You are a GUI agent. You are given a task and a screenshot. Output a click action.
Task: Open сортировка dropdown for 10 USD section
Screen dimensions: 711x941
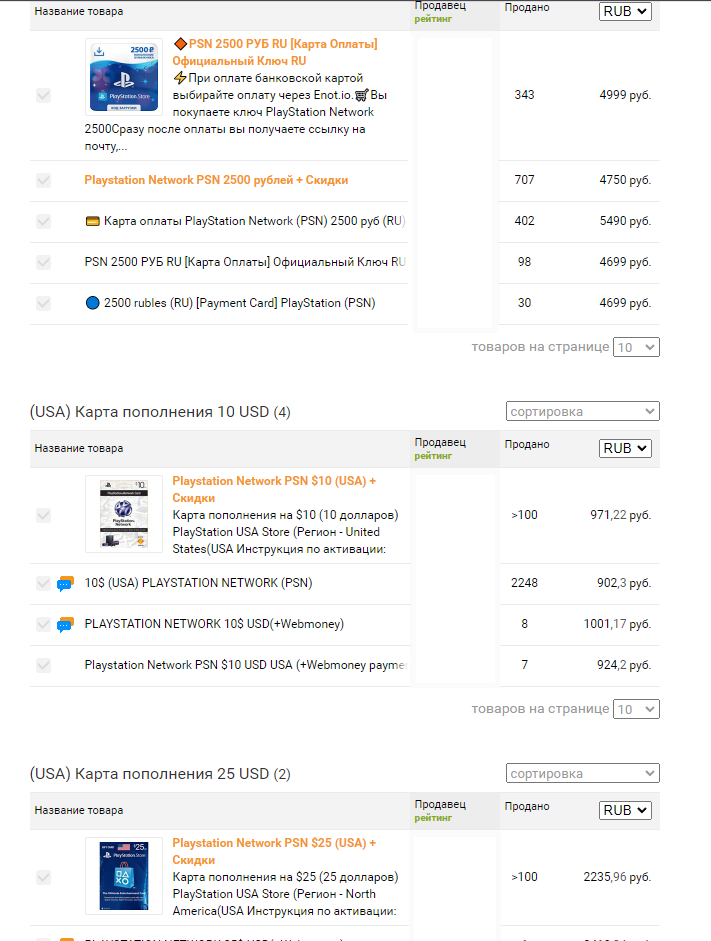pos(582,411)
